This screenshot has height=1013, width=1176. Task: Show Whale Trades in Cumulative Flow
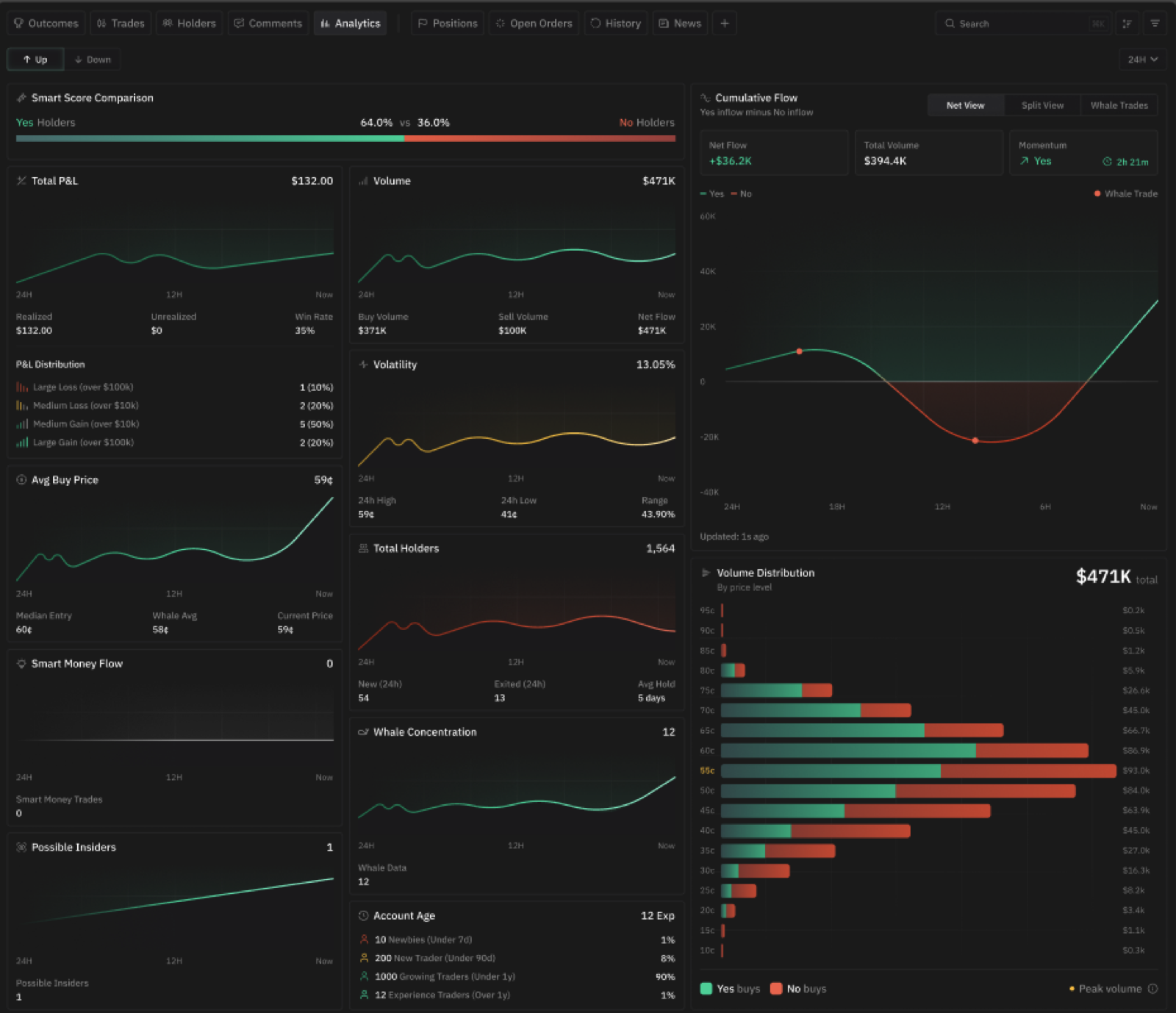click(x=1119, y=105)
